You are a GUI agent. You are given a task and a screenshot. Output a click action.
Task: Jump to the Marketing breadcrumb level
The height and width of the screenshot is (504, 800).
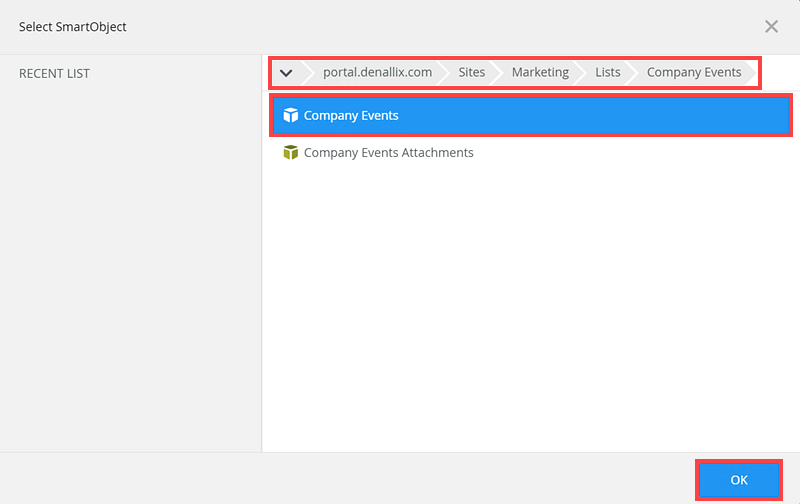[x=540, y=73]
